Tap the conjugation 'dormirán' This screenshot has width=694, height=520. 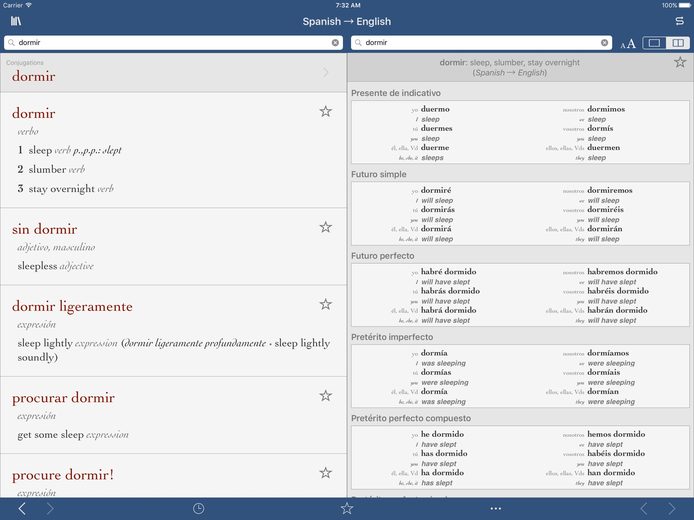[605, 229]
